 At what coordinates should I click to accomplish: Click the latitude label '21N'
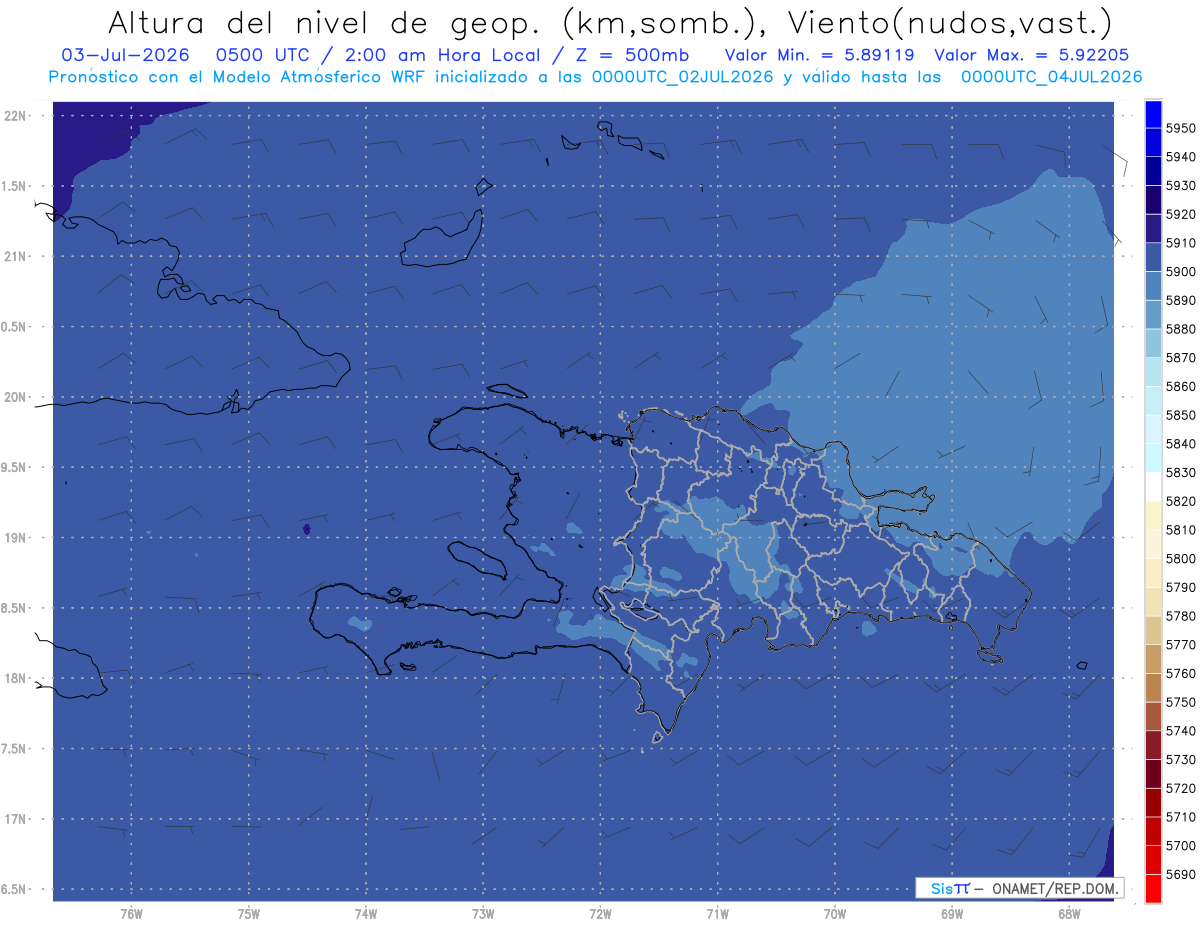coord(15,256)
